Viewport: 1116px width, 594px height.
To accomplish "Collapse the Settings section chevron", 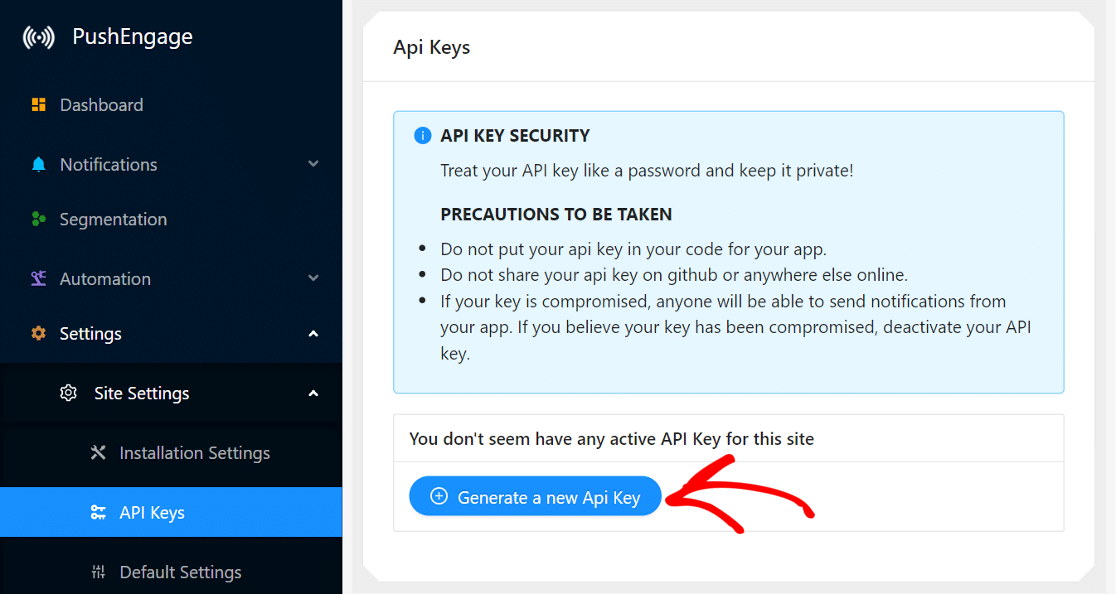I will (x=313, y=333).
